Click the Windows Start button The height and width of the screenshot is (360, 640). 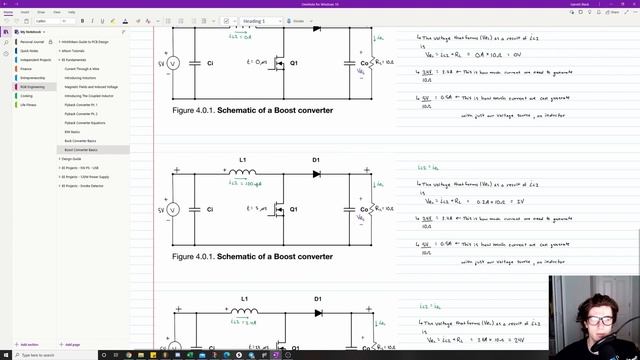pyautogui.click(x=6, y=355)
